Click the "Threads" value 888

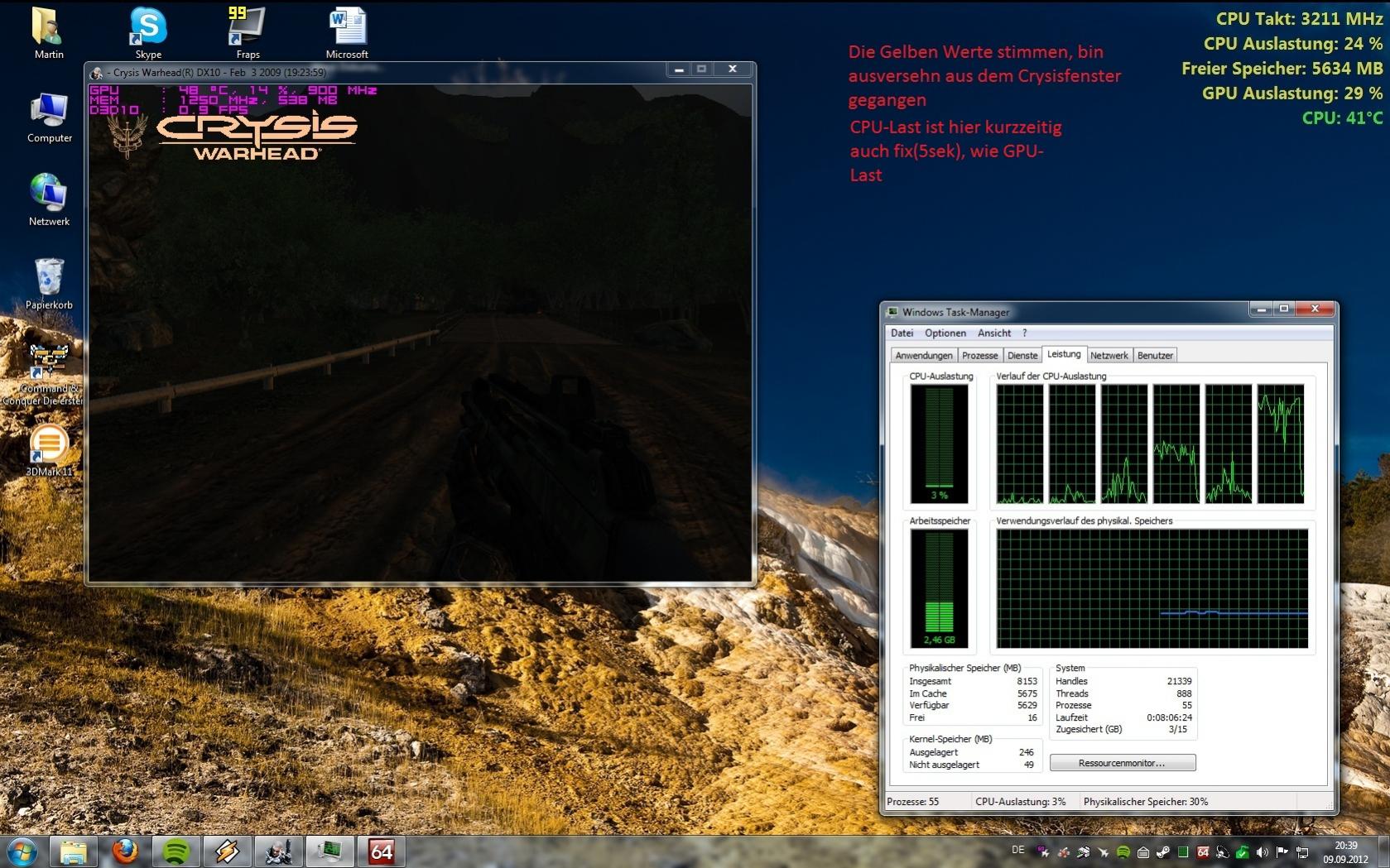[1184, 693]
